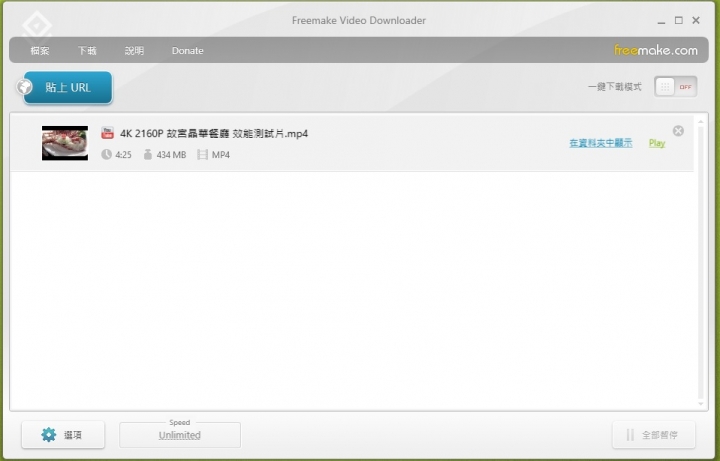
Task: Toggle the 一鍵下載模式 OFF switch
Action: 675,87
